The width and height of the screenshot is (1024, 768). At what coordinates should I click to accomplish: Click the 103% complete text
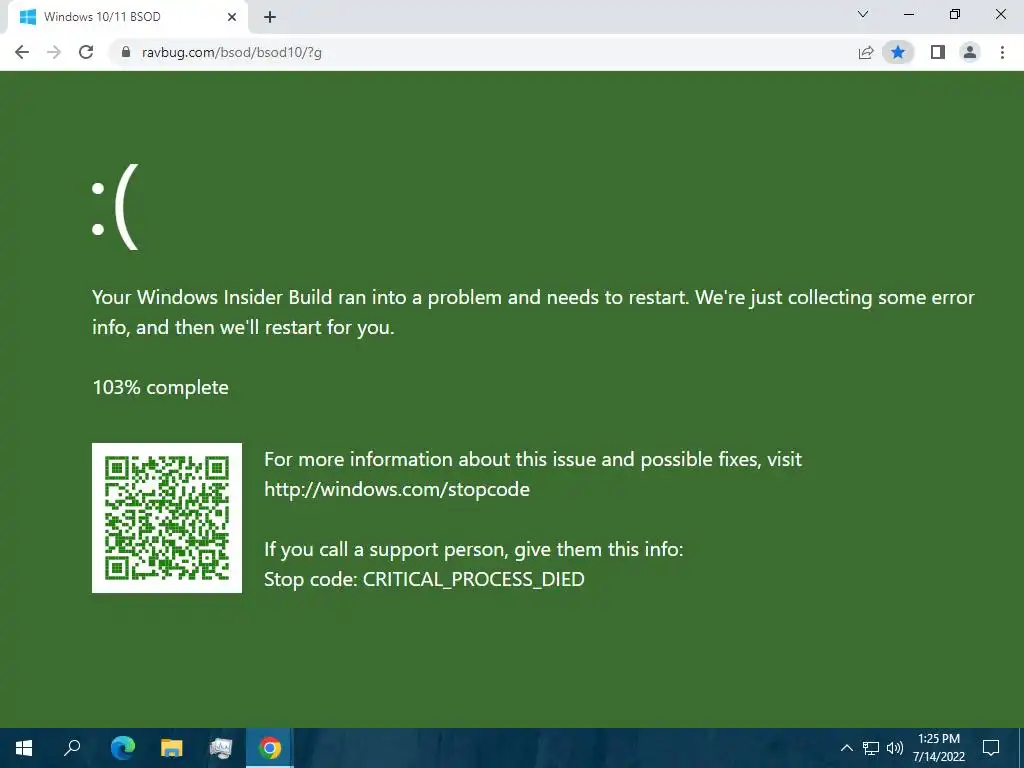pos(161,387)
